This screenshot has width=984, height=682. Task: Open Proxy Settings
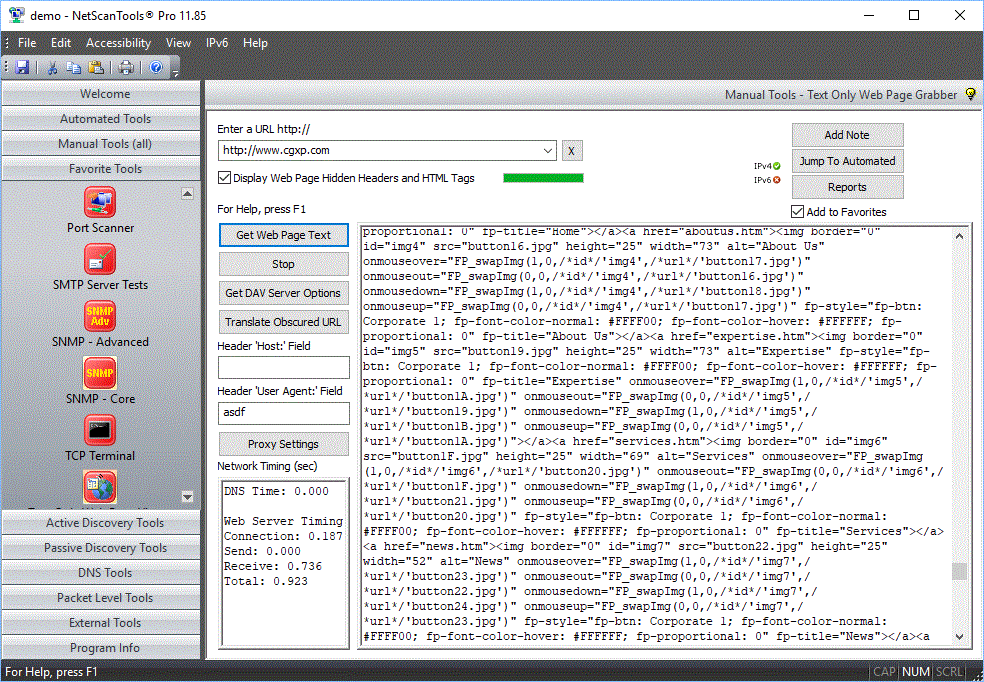click(x=284, y=444)
